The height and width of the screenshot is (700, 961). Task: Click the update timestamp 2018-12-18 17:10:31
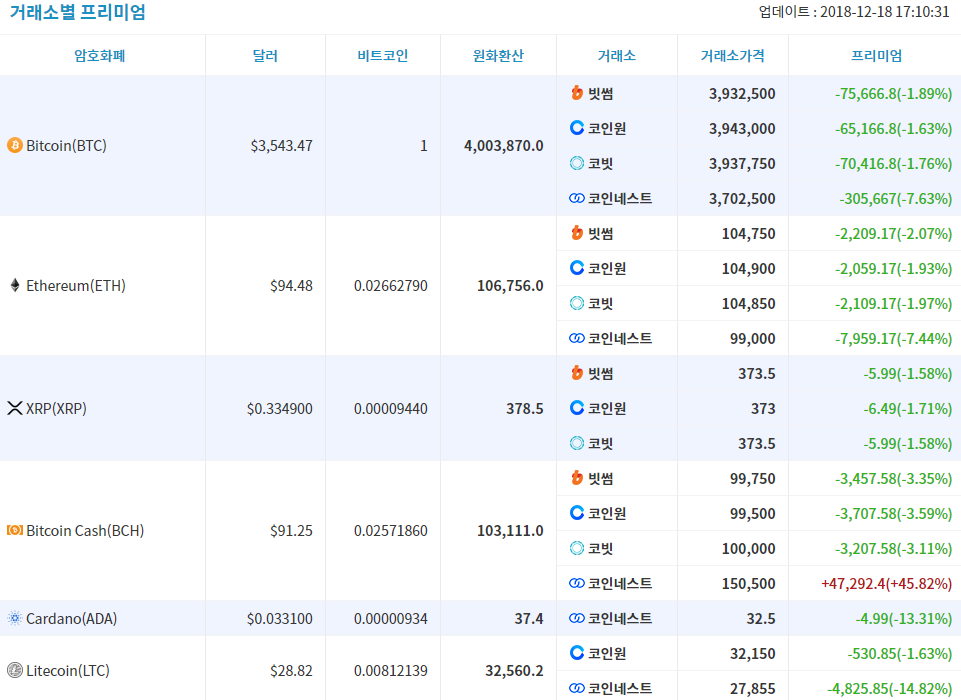tap(884, 12)
